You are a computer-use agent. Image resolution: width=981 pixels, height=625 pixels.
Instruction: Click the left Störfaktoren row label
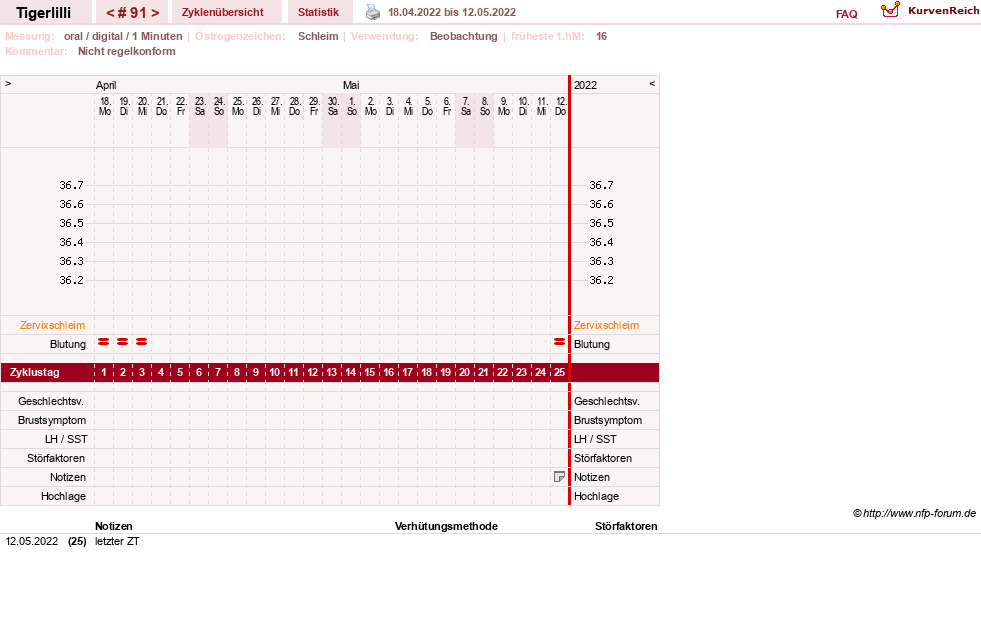(56, 458)
